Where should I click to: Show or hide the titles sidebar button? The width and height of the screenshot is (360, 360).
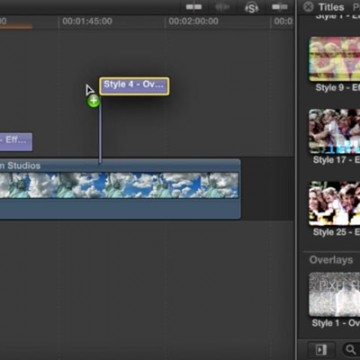(321, 349)
